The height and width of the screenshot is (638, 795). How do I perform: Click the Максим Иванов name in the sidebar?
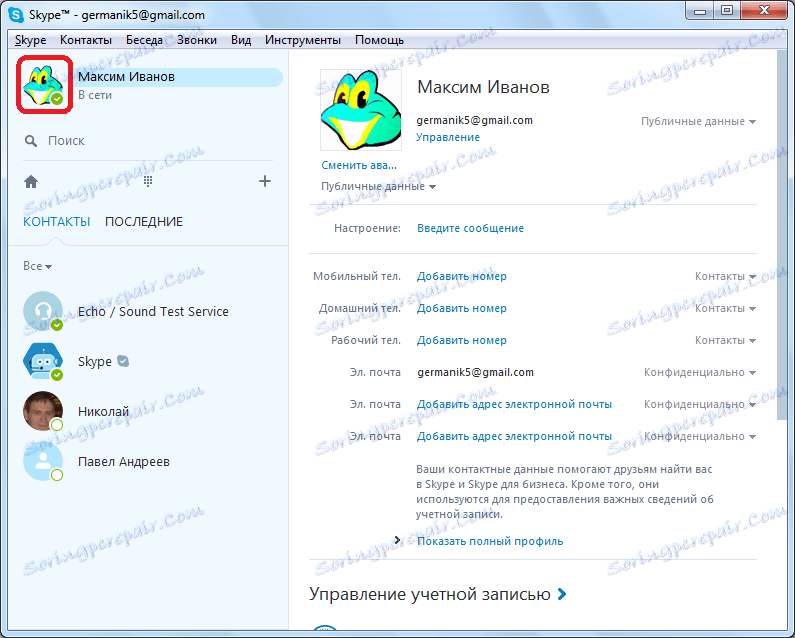click(x=126, y=77)
